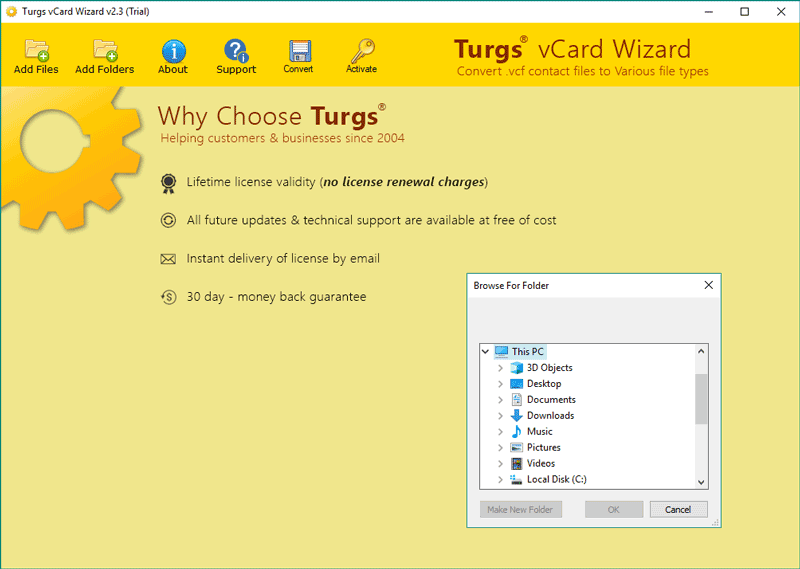Click the OK button in Browse dialog
This screenshot has width=800, height=569.
[x=614, y=509]
